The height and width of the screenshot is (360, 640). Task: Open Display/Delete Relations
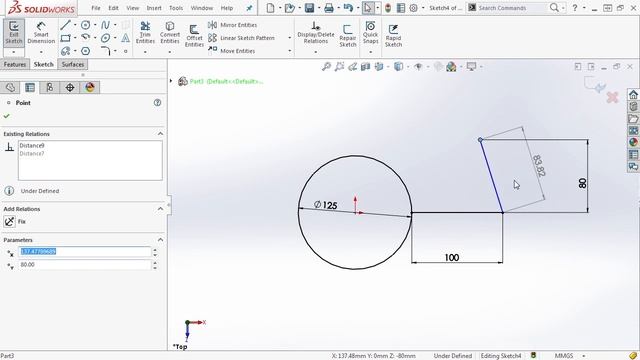[x=316, y=32]
